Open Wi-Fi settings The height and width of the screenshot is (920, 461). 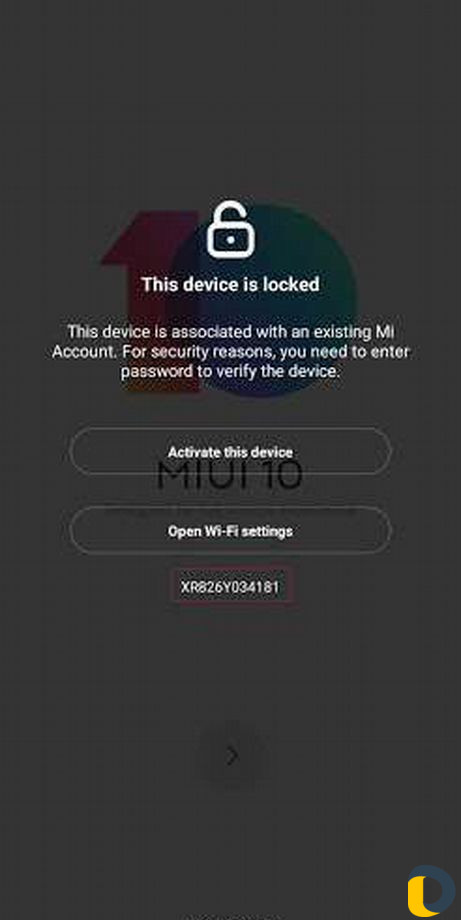click(x=230, y=531)
